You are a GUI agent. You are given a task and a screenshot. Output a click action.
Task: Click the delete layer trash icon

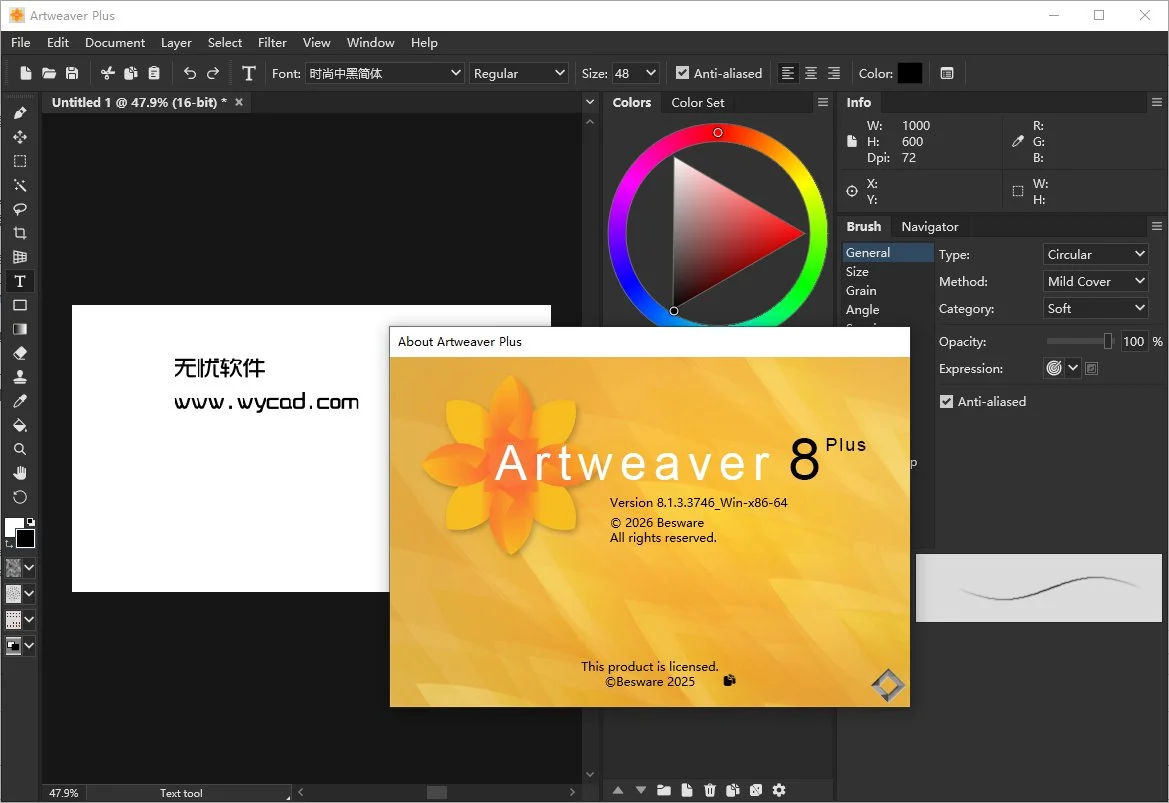[x=710, y=790]
